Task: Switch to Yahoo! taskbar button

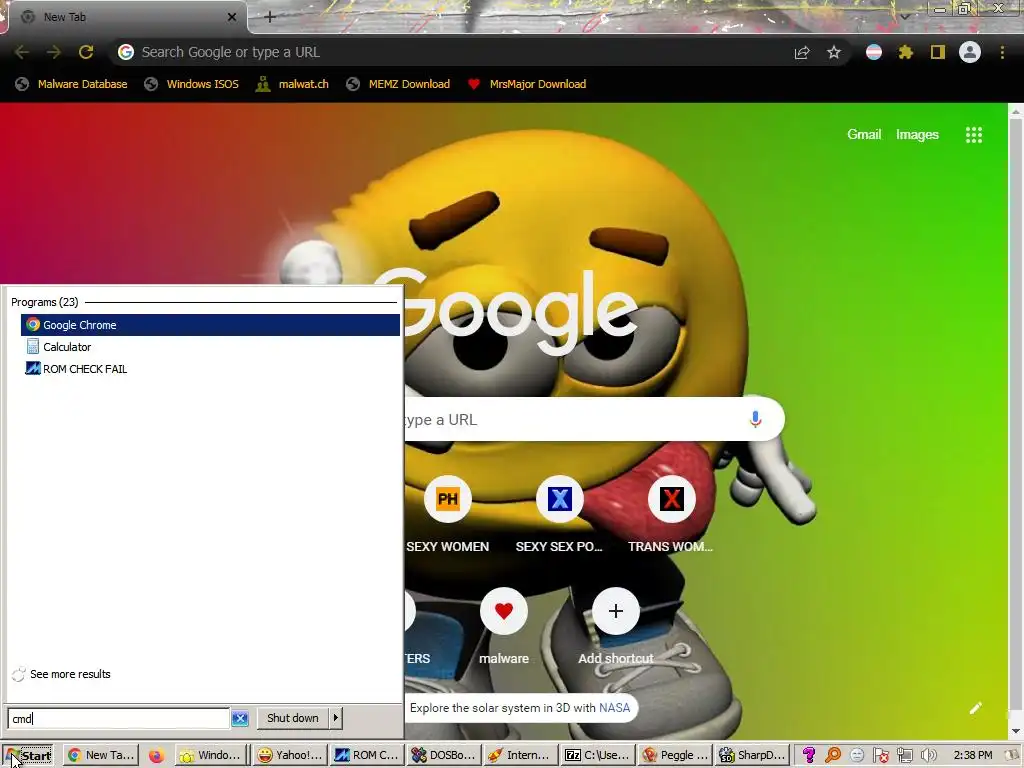Action: coord(291,756)
